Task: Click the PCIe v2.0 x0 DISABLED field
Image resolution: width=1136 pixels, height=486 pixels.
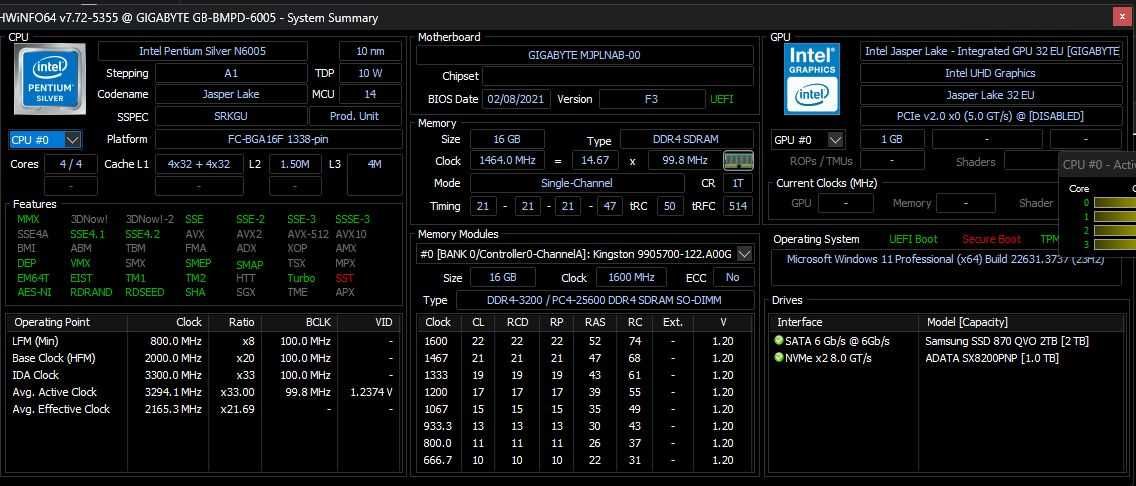Action: coord(990,116)
